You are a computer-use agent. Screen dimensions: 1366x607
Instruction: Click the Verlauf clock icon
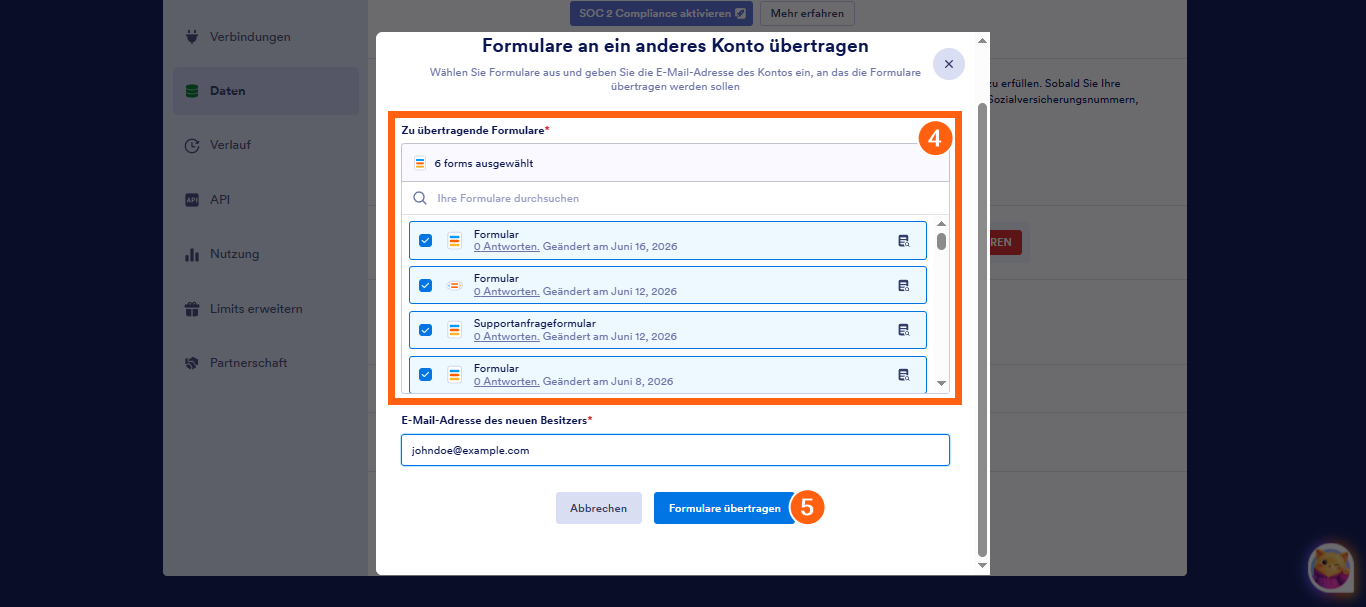(x=192, y=145)
